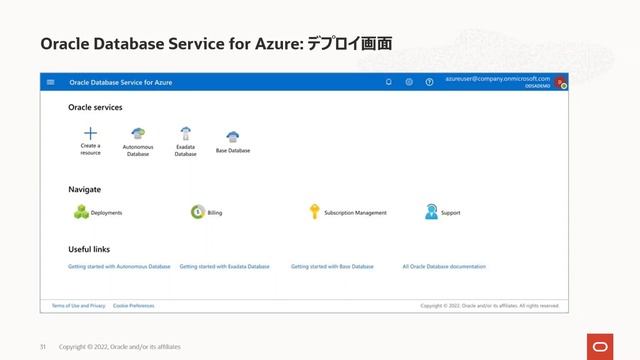
Task: Click the Navigate heading
Action: (84, 189)
